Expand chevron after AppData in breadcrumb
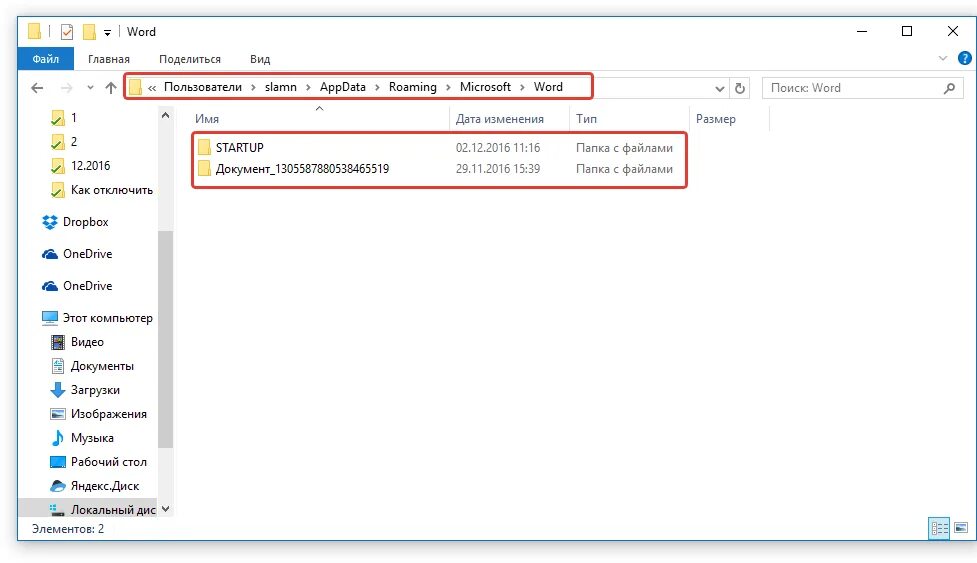Screen dimensions: 977x563 click(x=377, y=88)
